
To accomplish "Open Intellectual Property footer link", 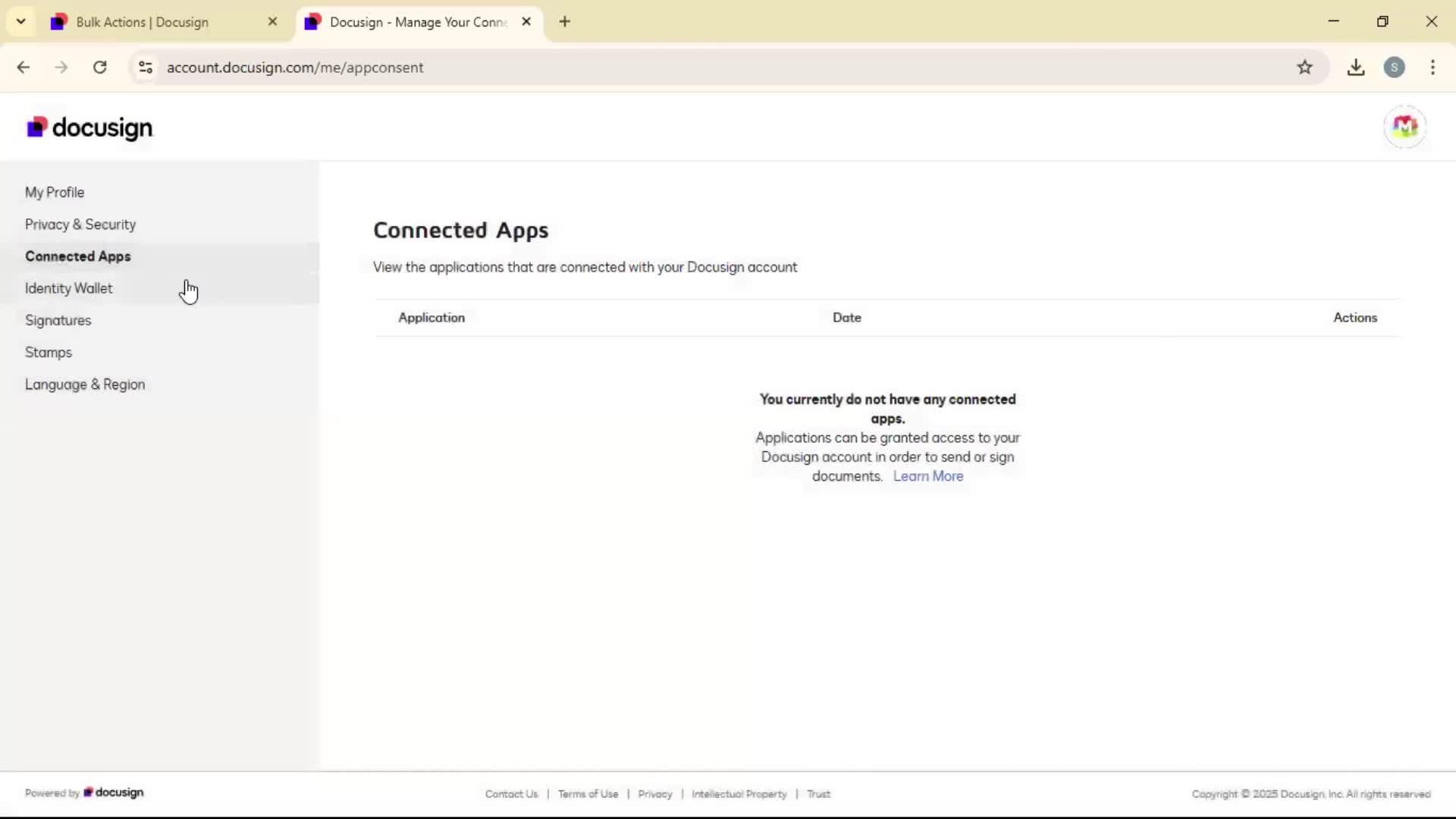I will 739,794.
